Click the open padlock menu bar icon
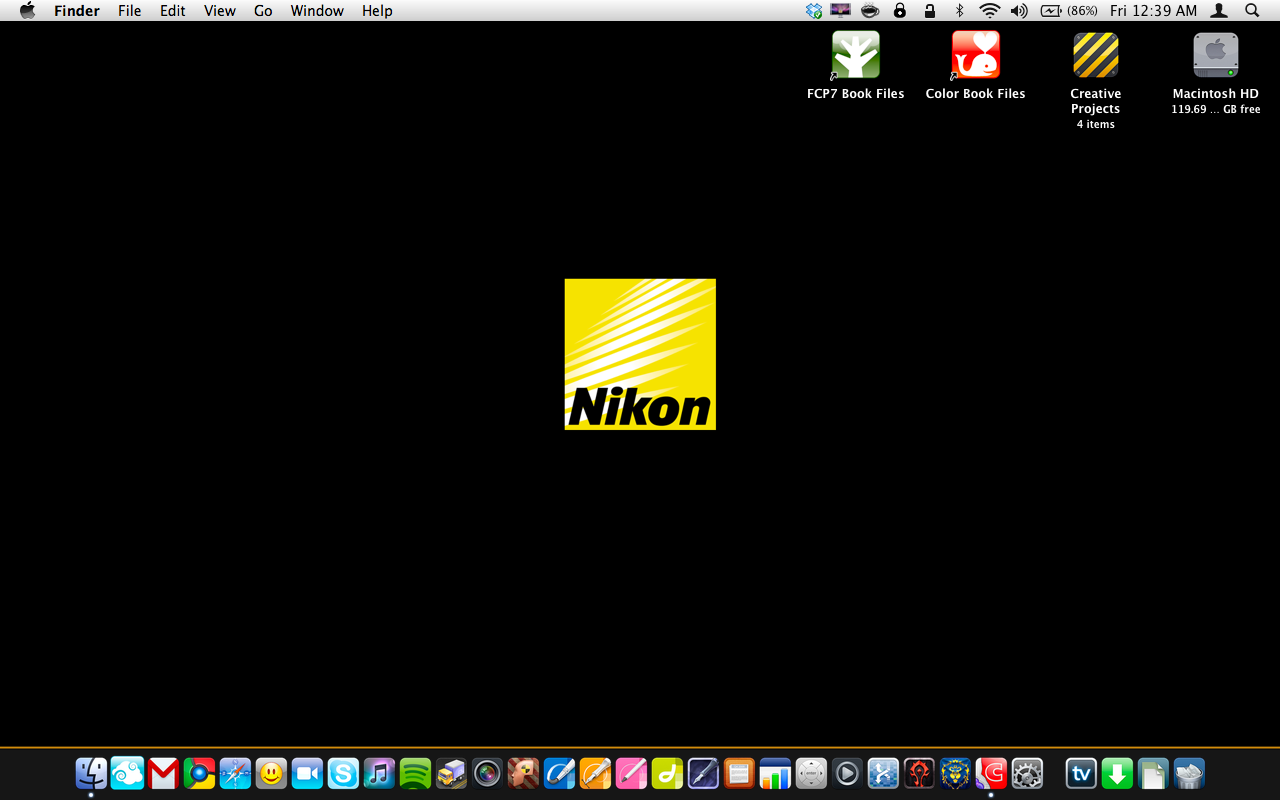Screen dimensions: 1280x800 click(x=930, y=10)
